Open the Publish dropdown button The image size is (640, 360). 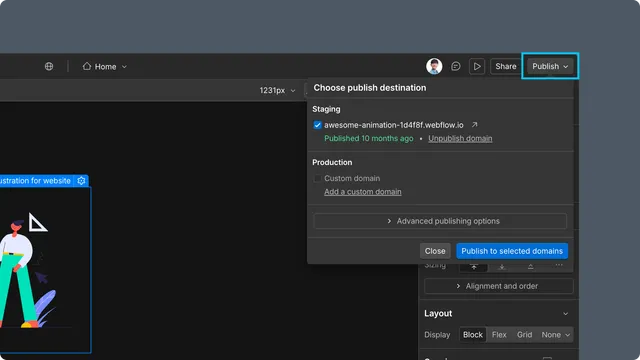point(550,66)
